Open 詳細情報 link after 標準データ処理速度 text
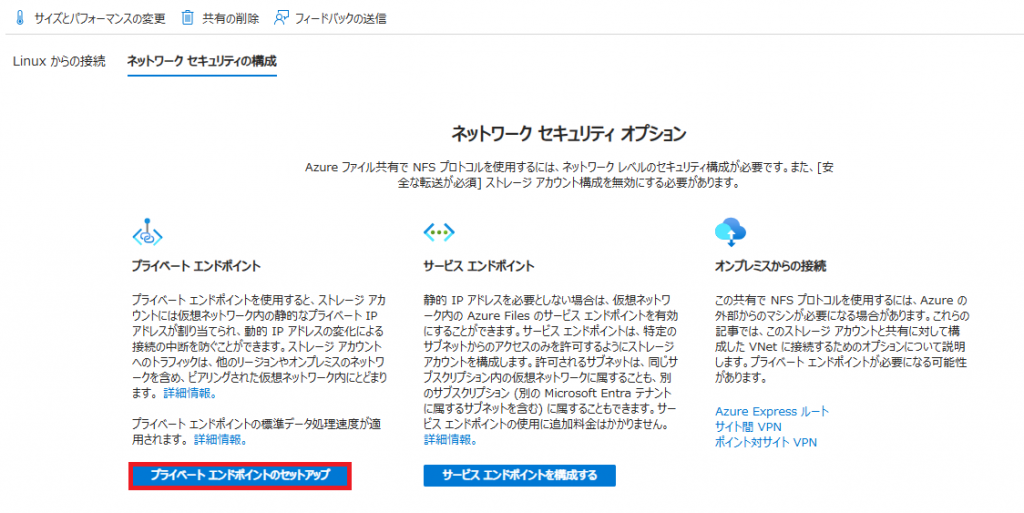1024x513 pixels. [221, 440]
